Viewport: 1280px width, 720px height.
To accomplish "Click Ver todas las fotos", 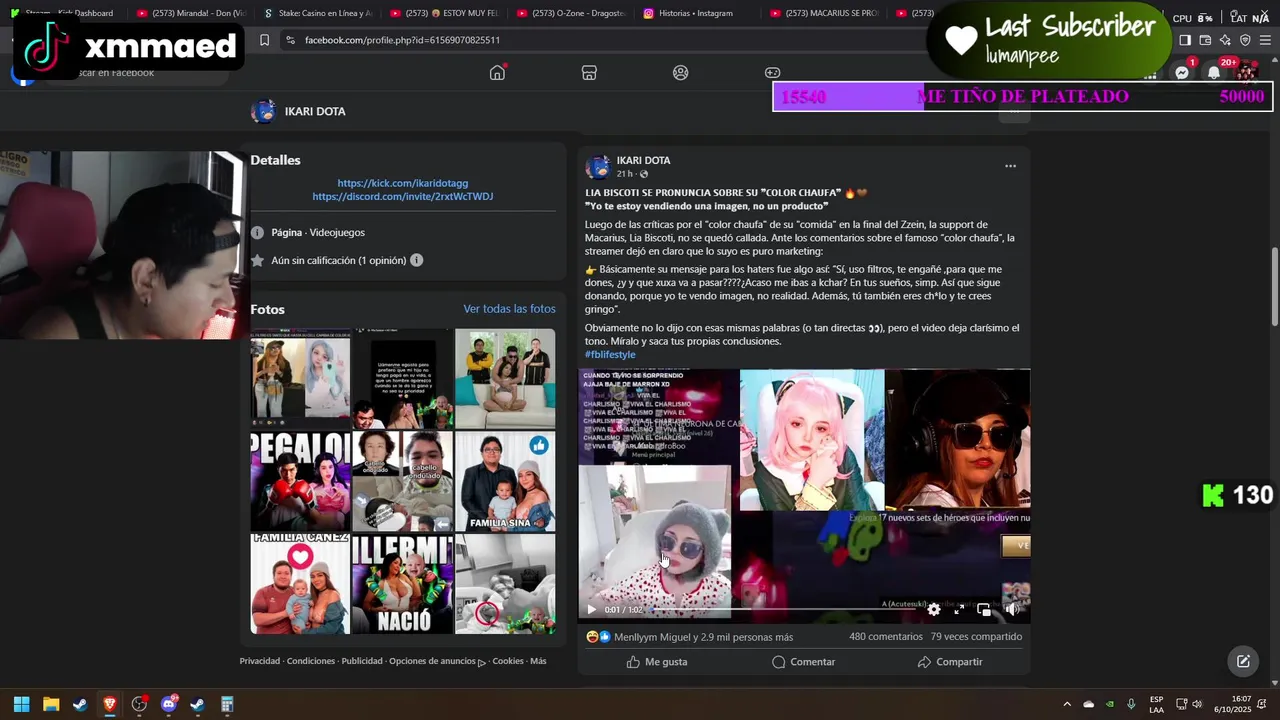I will coord(509,309).
